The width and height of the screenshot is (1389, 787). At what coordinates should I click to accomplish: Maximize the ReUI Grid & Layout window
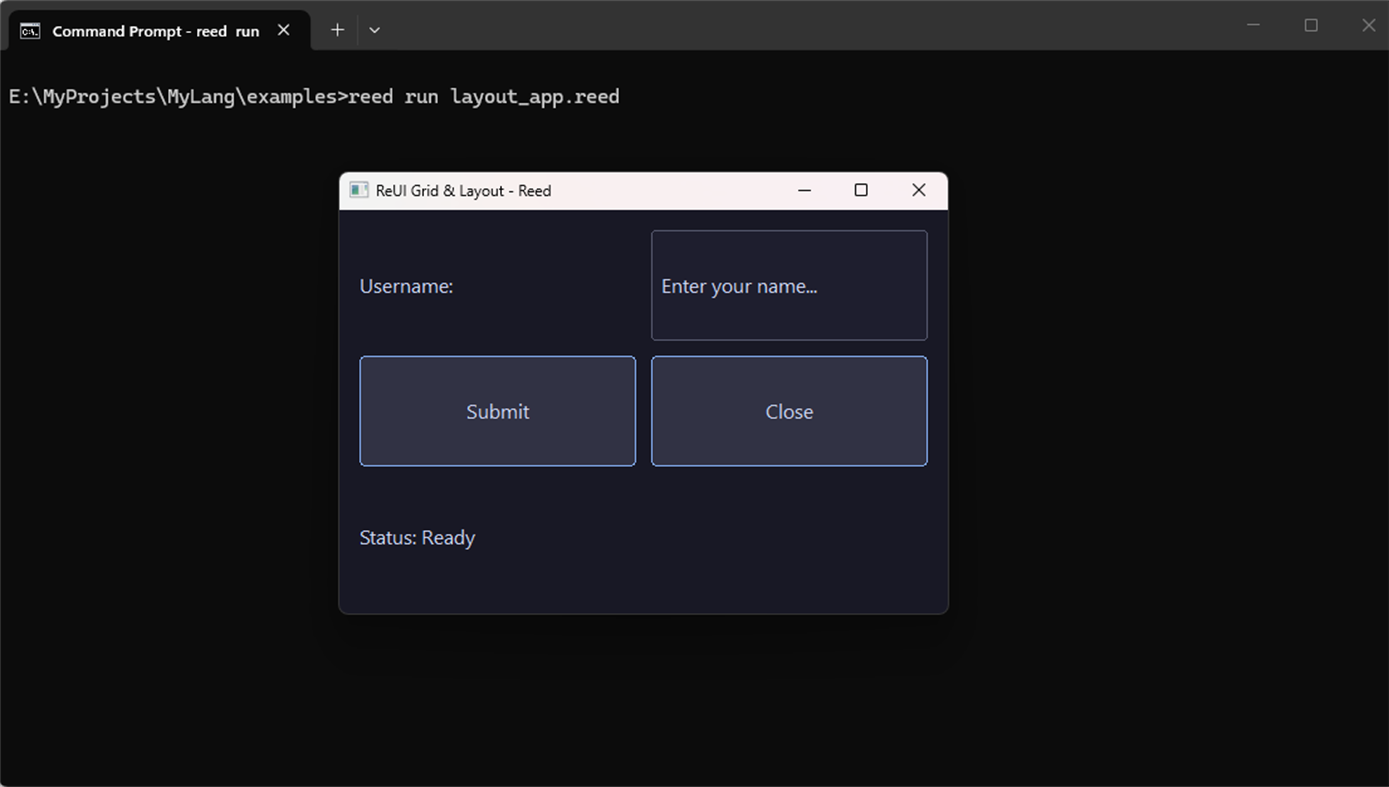[861, 190]
